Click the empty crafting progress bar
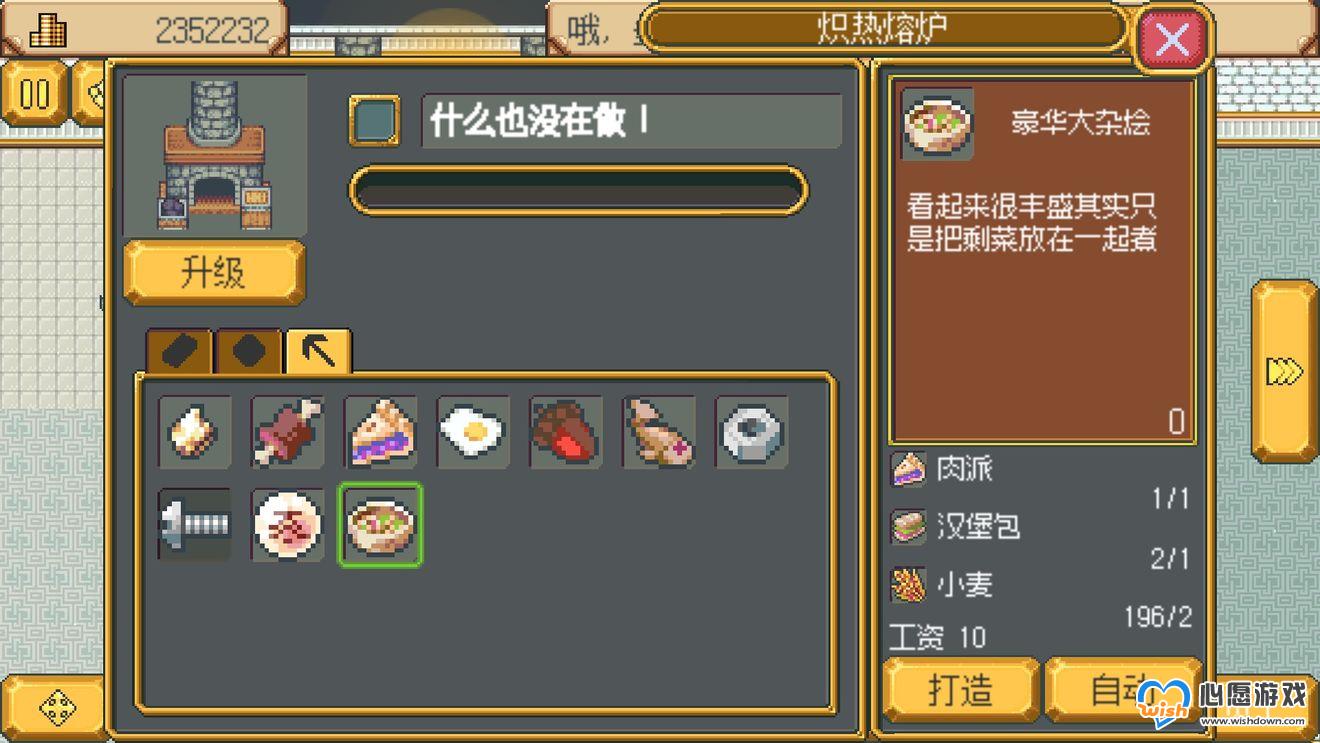The height and width of the screenshot is (743, 1320). 578,190
